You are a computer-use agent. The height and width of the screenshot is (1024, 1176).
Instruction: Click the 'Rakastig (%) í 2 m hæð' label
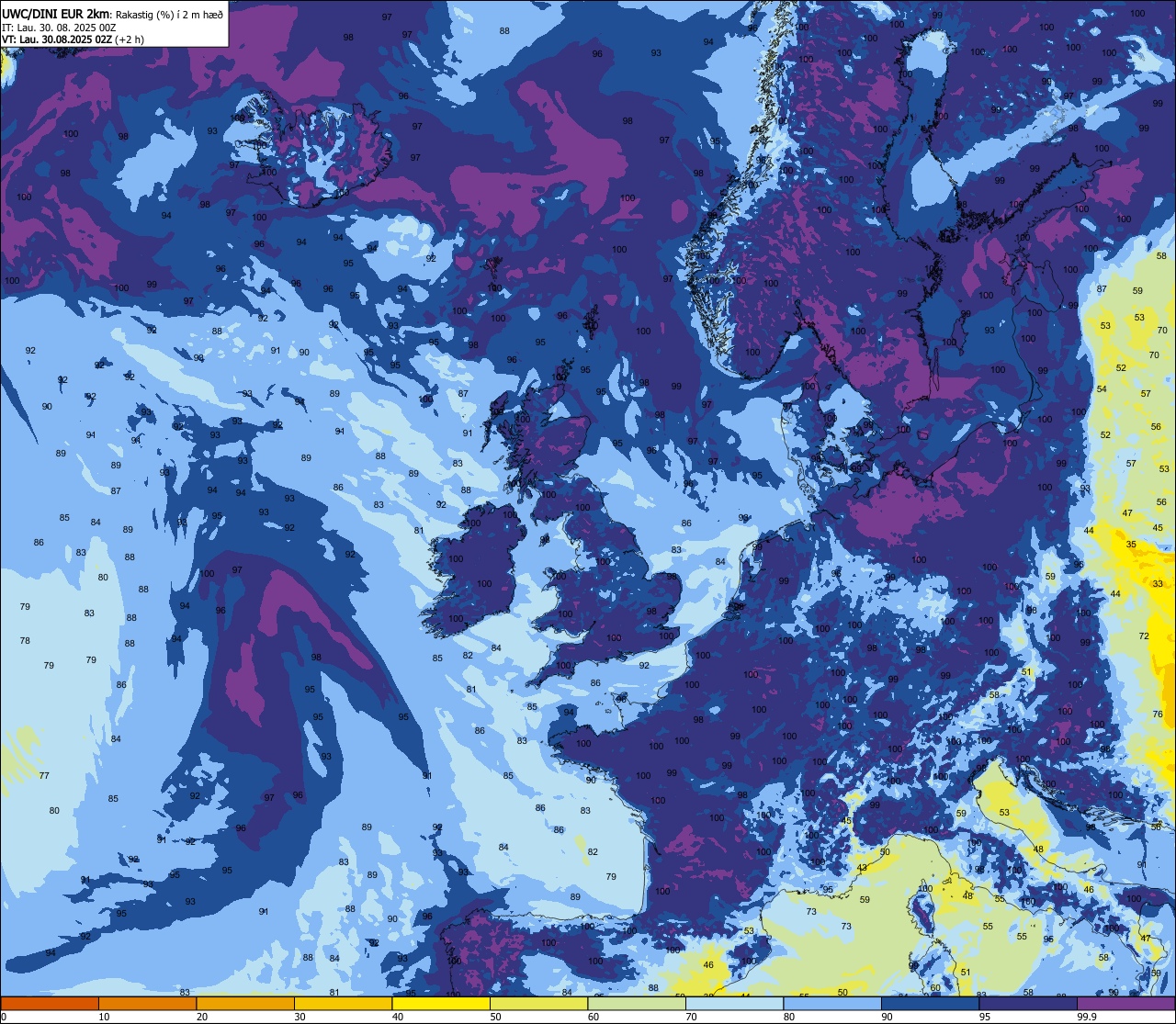coord(169,14)
